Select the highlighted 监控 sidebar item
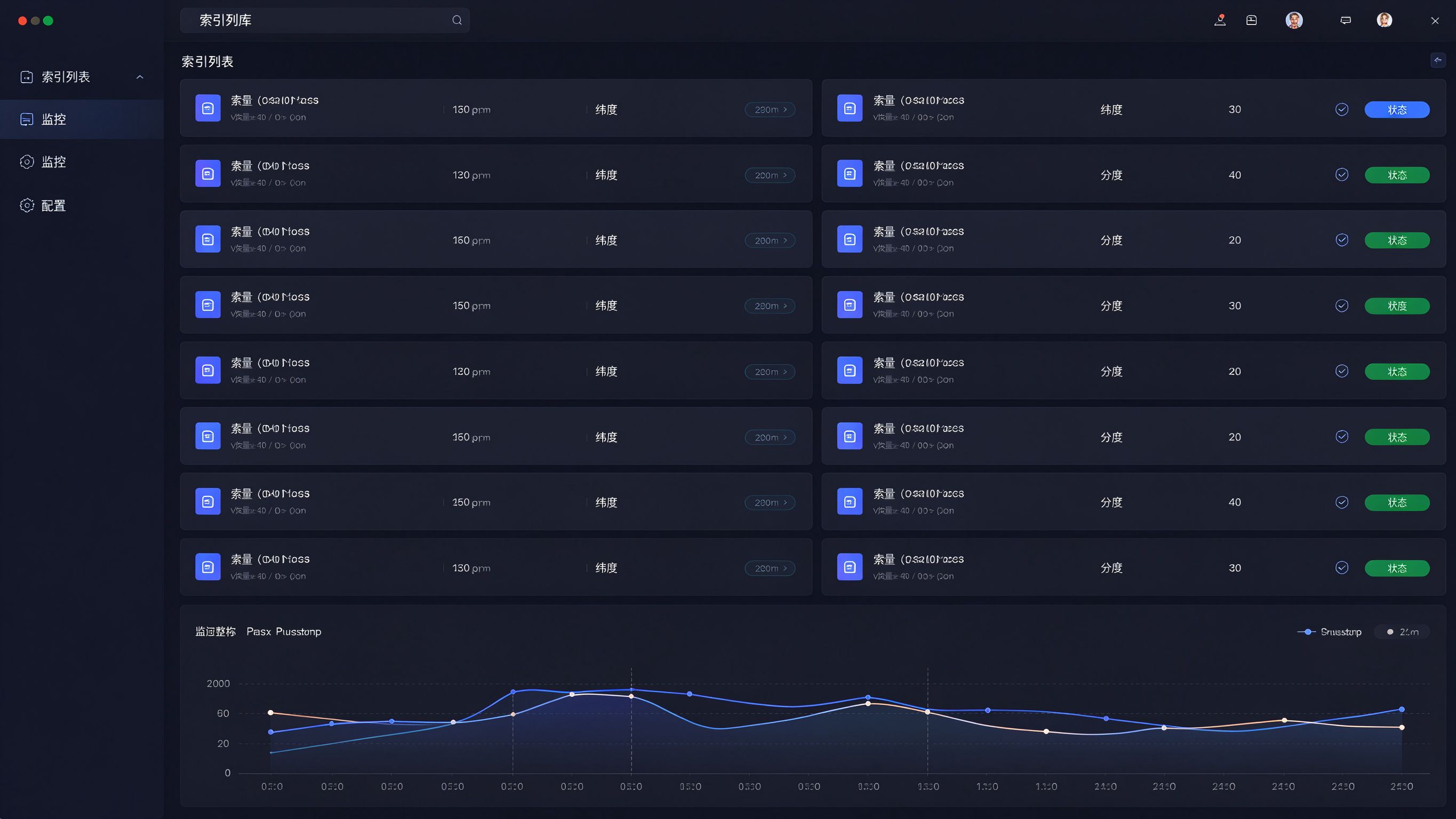 82,119
